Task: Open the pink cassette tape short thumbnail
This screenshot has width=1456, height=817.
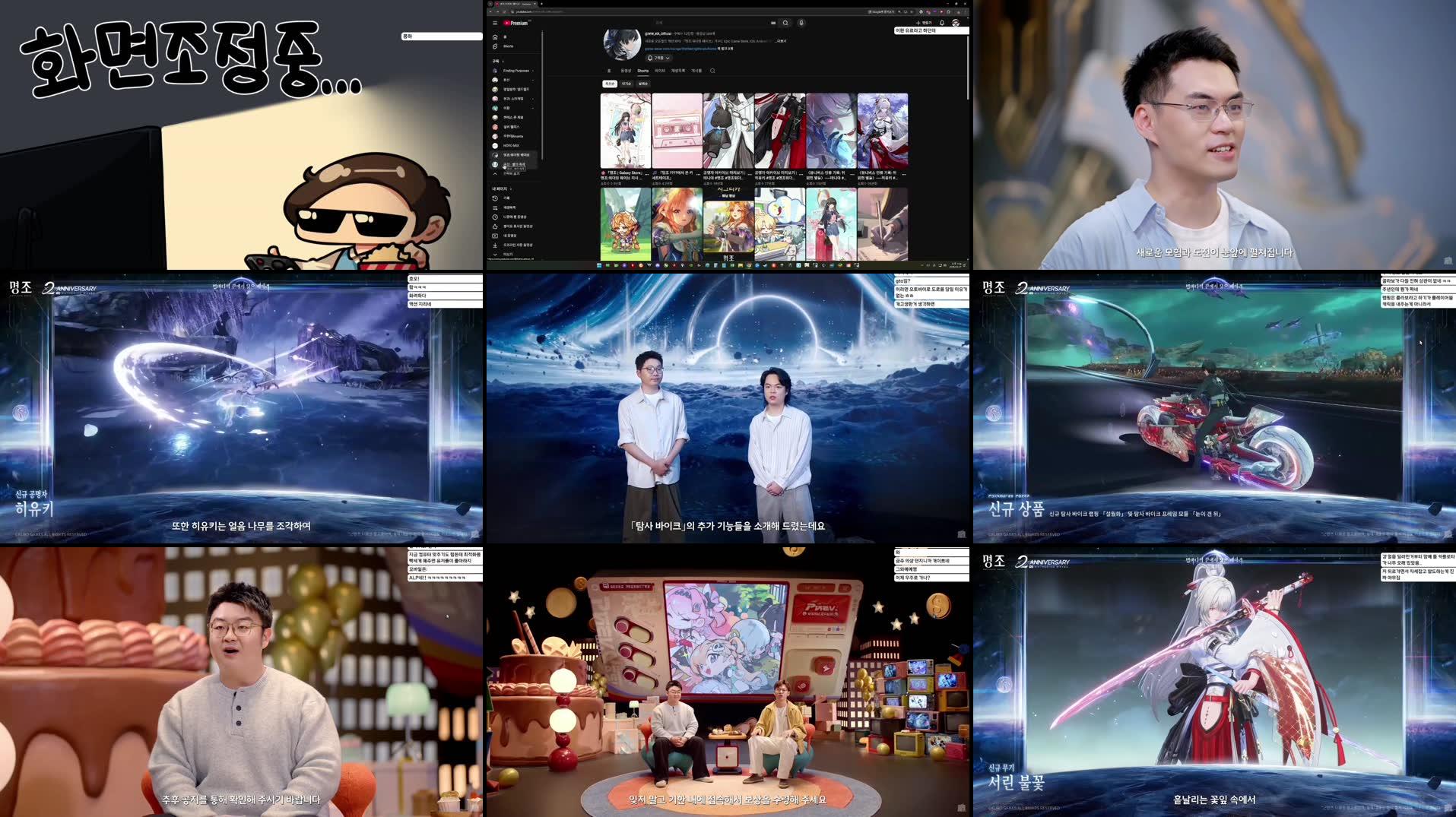Action: (x=677, y=131)
